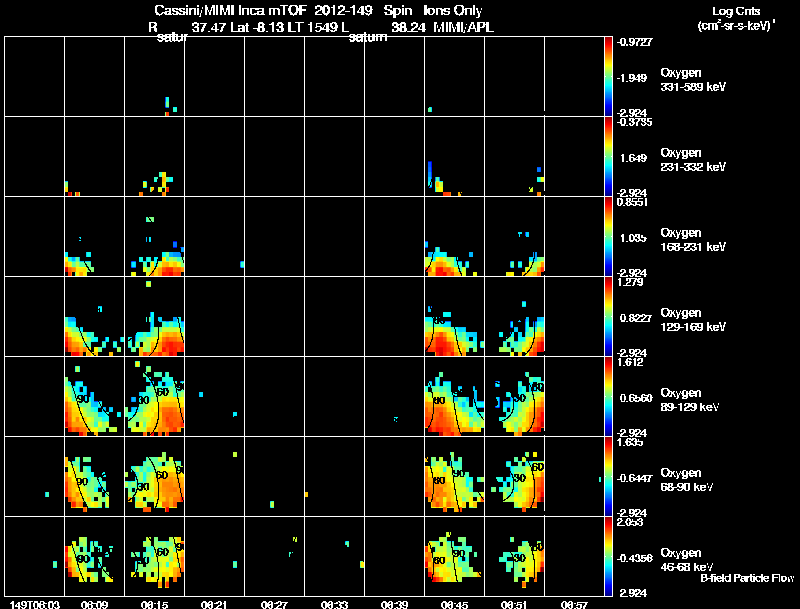Open the 89-129 keV image in the 06:15 column

pyautogui.click(x=155, y=397)
